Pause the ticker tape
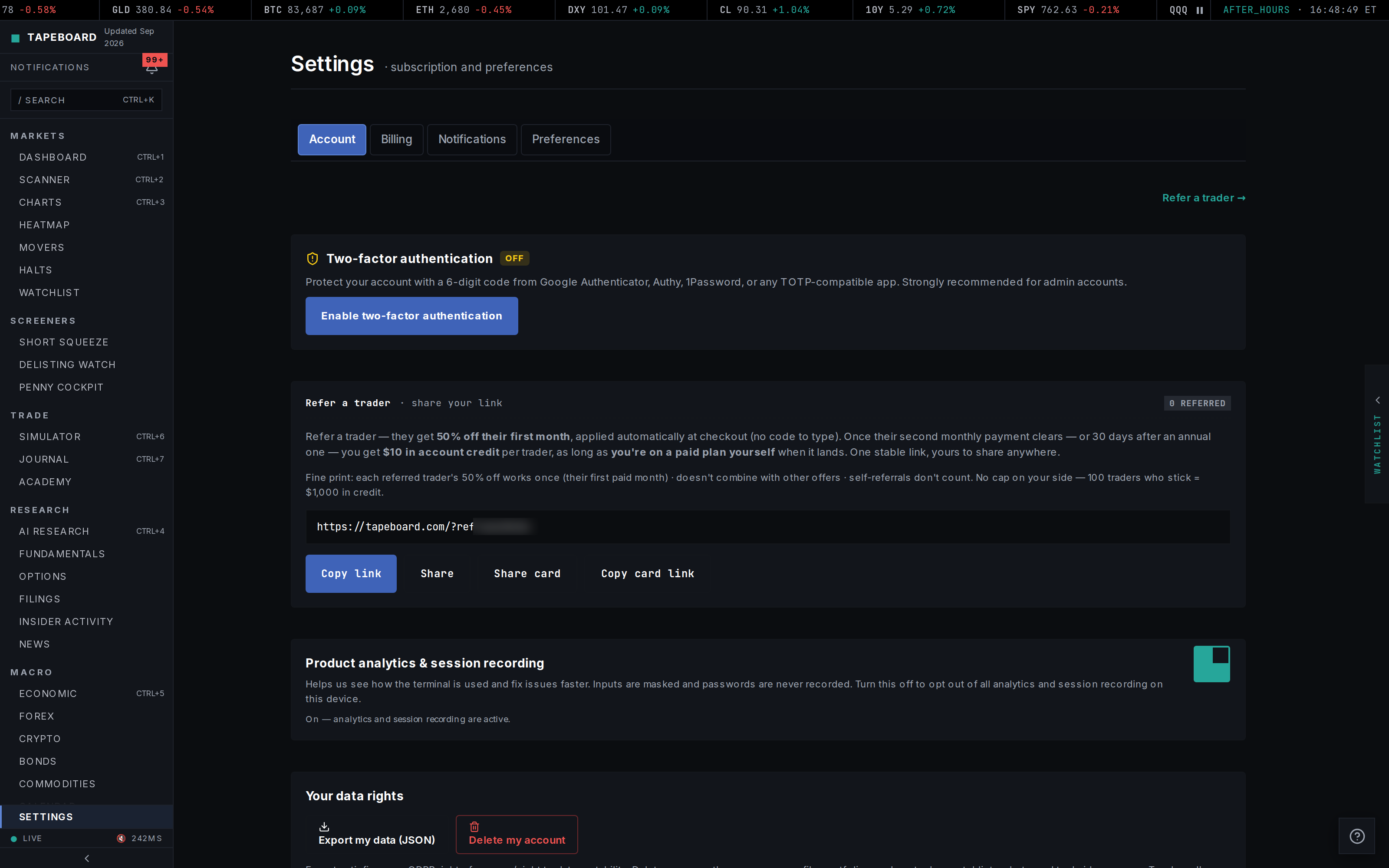Screen dimensions: 1389x868 pyautogui.click(x=1200, y=10)
